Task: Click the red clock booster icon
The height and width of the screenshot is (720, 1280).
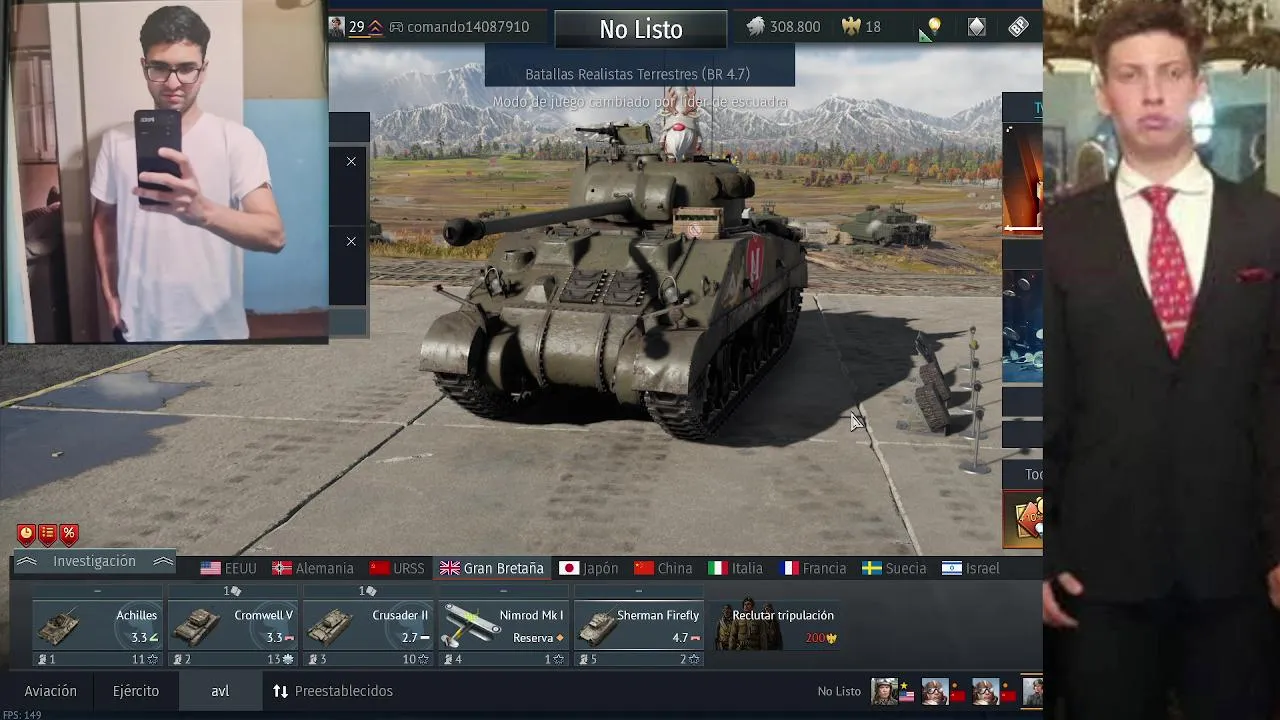Action: pos(27,534)
